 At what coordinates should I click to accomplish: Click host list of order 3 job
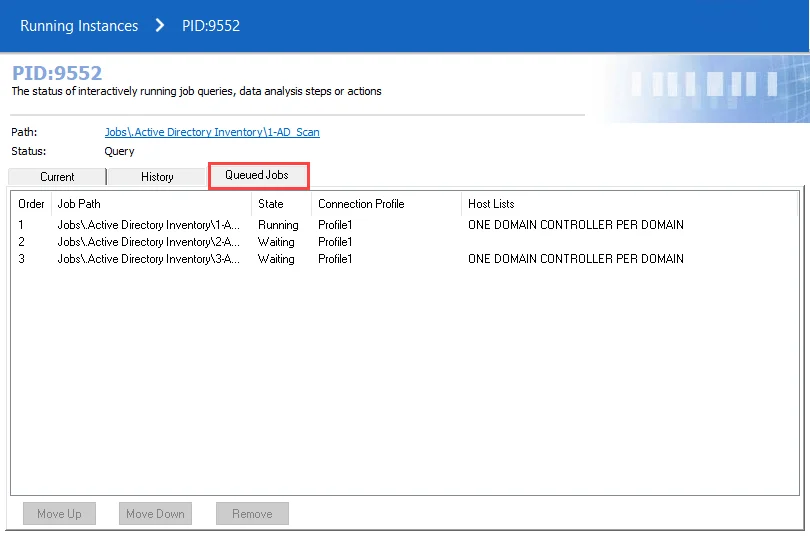click(575, 259)
